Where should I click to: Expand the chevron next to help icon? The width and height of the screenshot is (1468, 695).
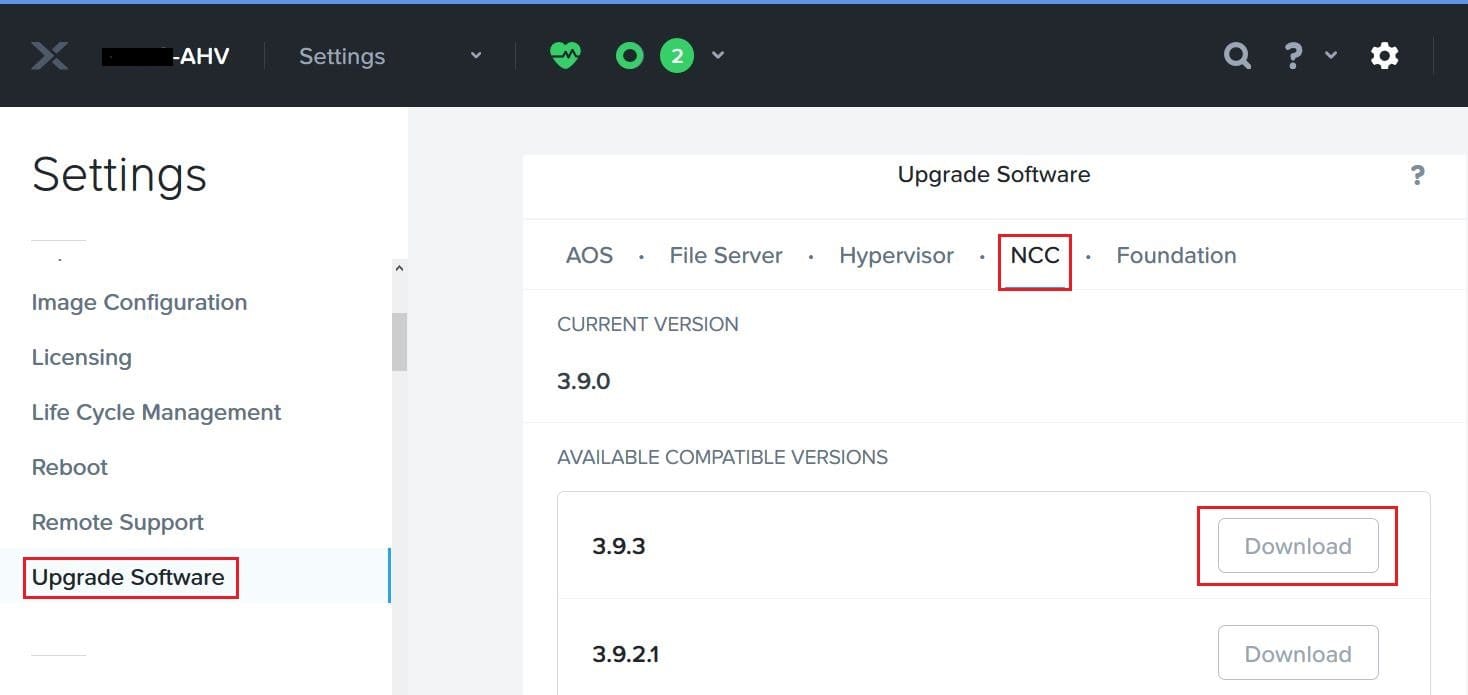tap(1331, 56)
